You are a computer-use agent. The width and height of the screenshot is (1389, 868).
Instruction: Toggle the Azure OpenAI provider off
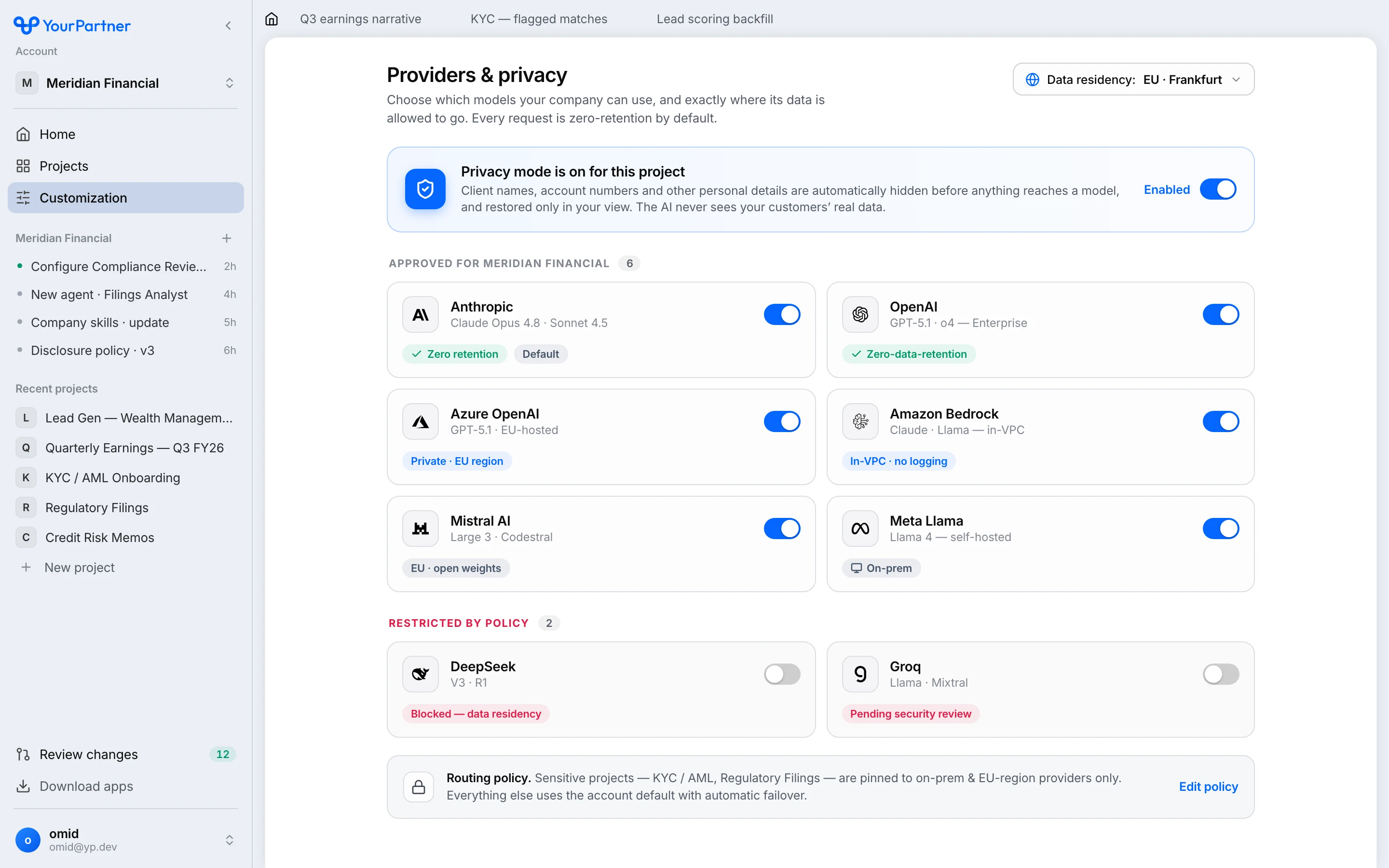pos(782,421)
